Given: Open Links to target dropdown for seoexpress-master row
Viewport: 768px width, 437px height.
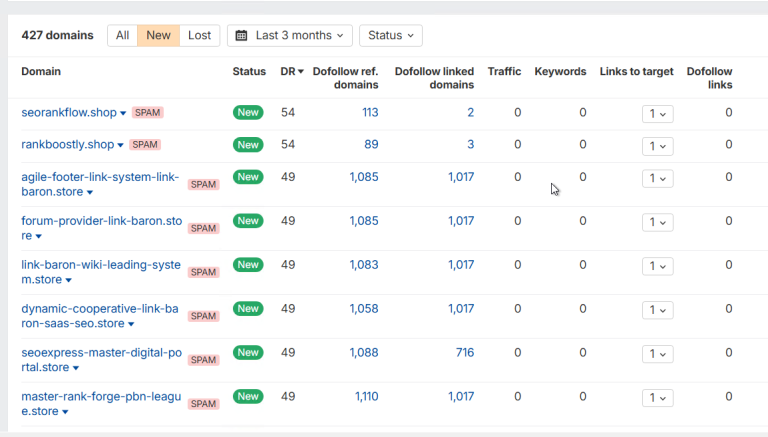Looking at the screenshot, I should [657, 354].
